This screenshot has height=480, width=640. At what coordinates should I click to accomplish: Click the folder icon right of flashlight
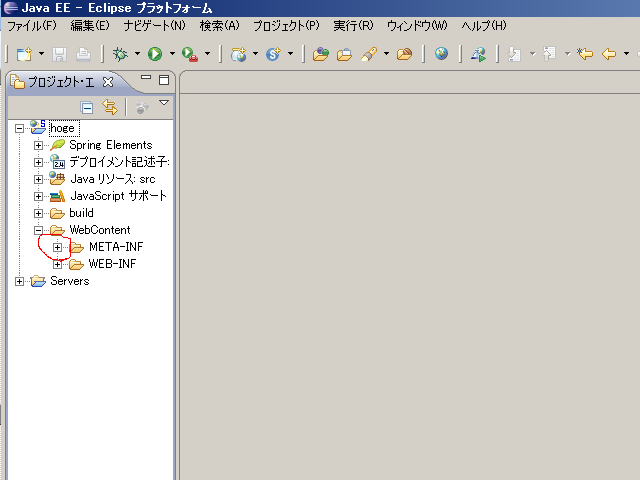[404, 54]
